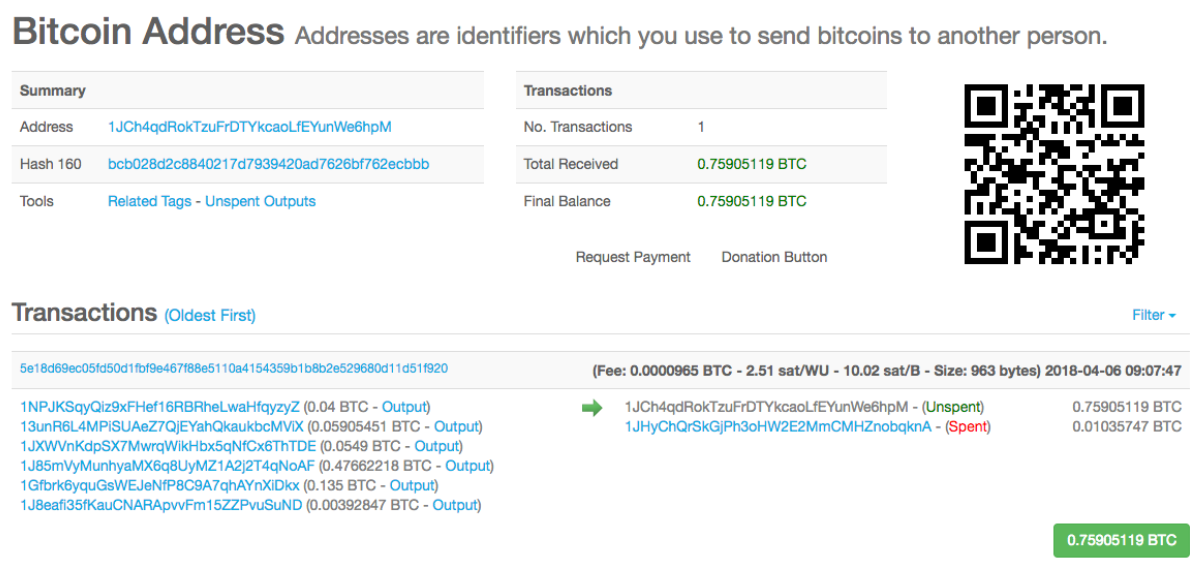
Task: Open input address 1J8eafi35fKau link
Action: pyautogui.click(x=161, y=505)
